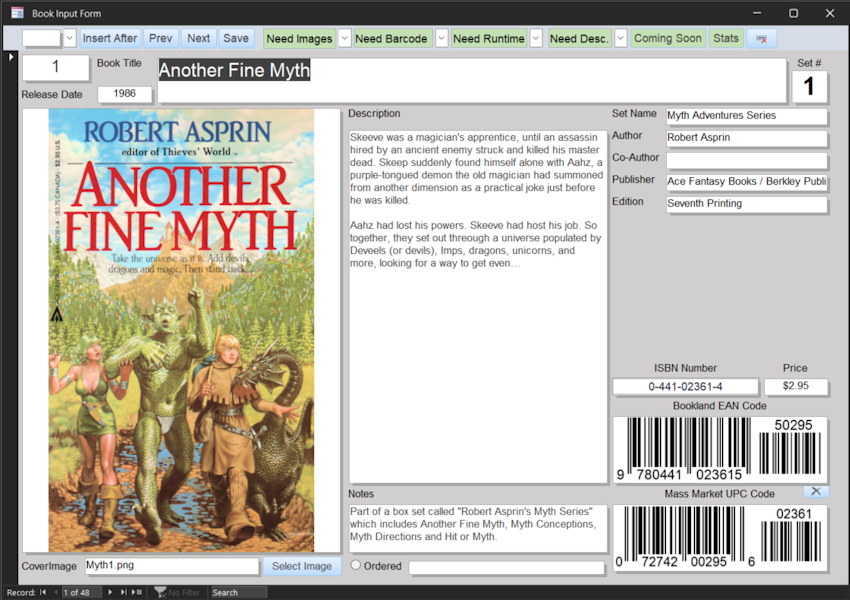This screenshot has height=600, width=850.
Task: Click the Edition field showing Seventh Printing
Action: [746, 204]
